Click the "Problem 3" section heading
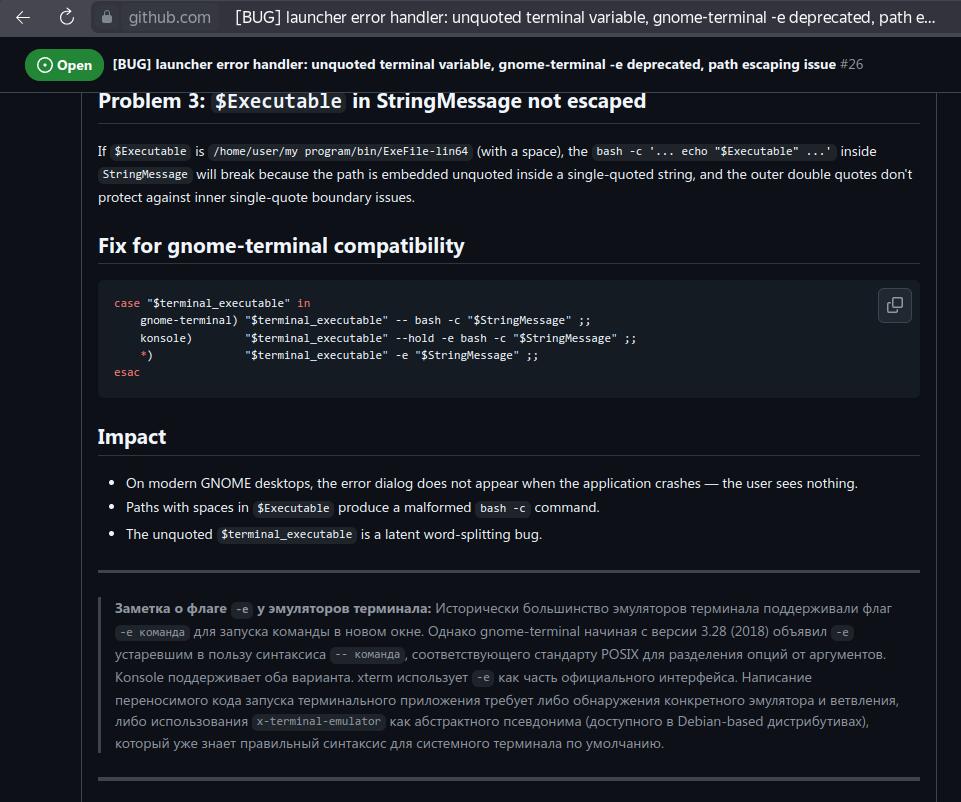961x802 pixels. [x=372, y=101]
